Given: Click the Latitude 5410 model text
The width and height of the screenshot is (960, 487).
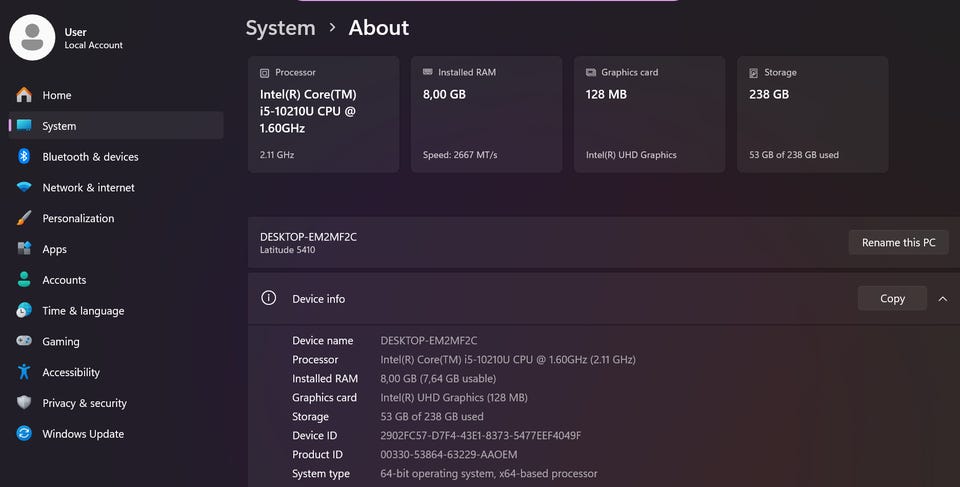Looking at the screenshot, I should [x=287, y=250].
